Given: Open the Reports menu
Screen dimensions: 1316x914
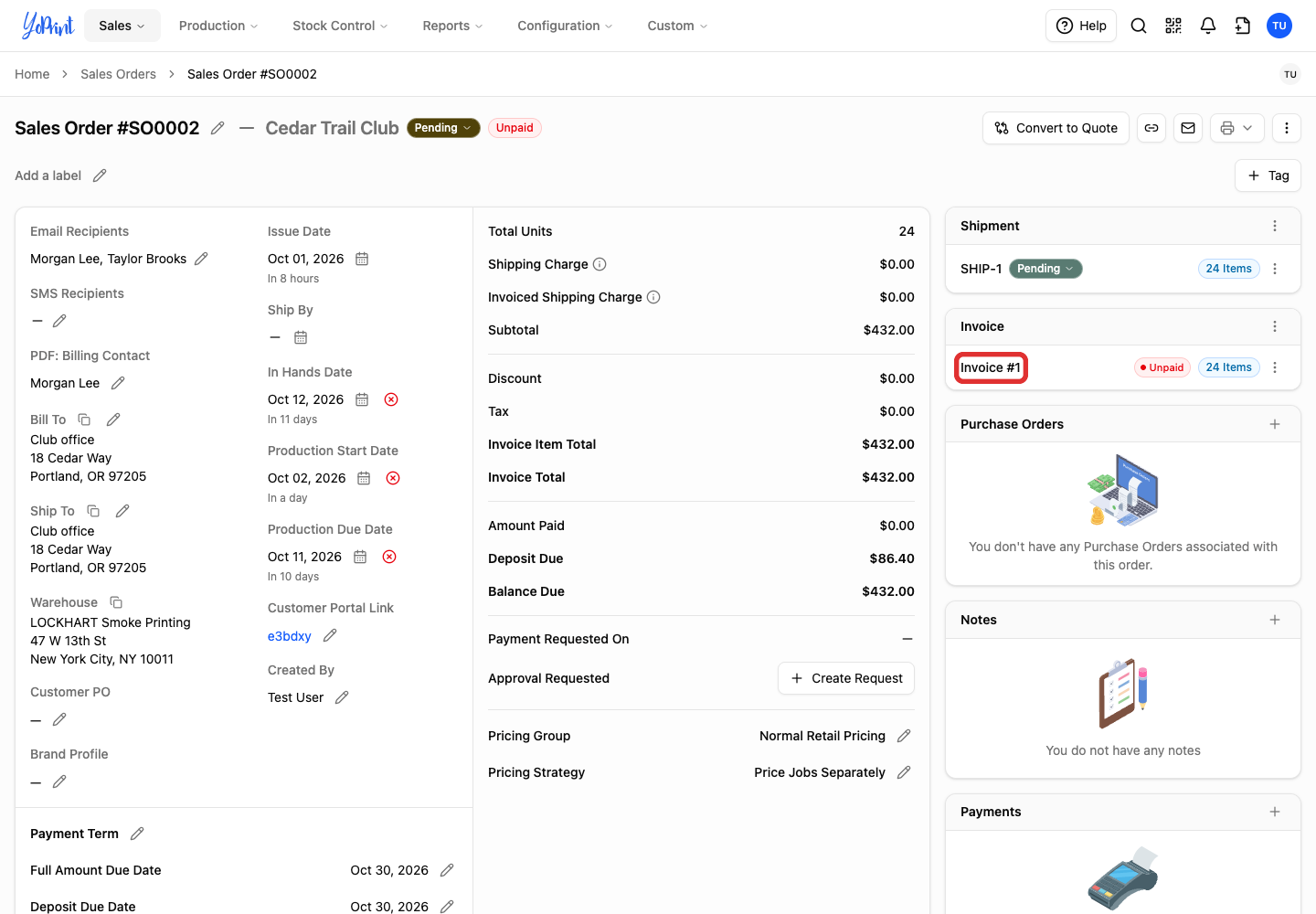Looking at the screenshot, I should tap(452, 26).
